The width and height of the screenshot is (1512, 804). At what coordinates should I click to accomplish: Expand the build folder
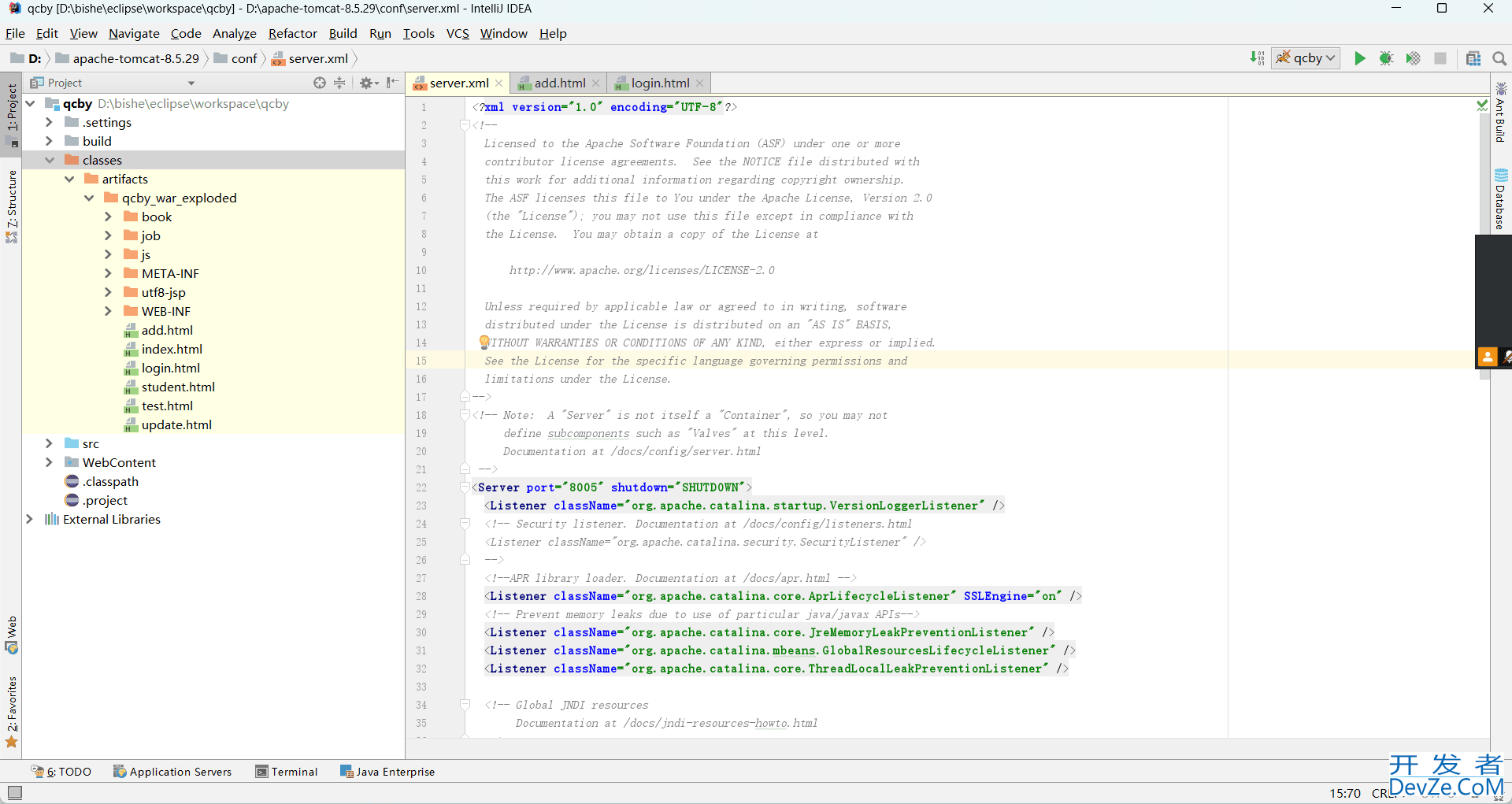[49, 142]
